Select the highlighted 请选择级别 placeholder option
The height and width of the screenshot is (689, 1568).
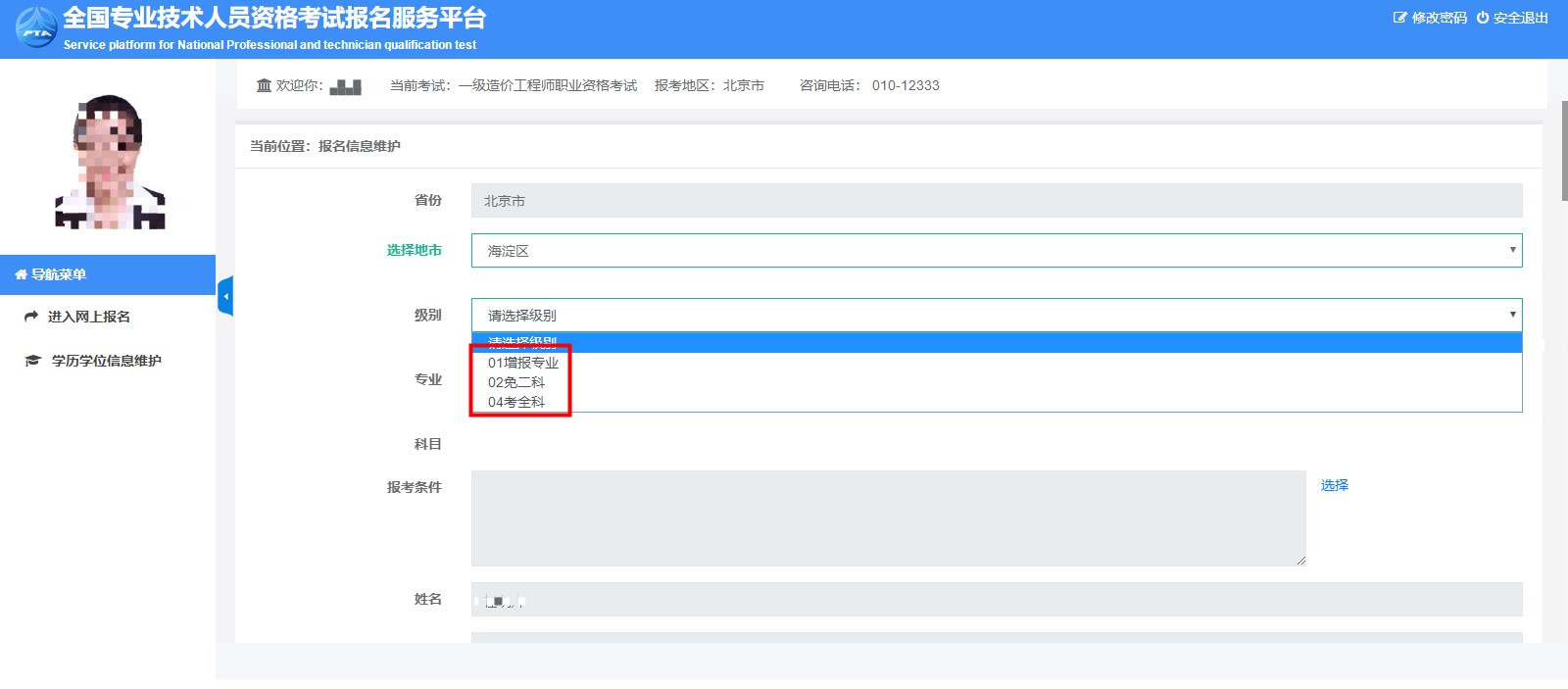point(522,343)
